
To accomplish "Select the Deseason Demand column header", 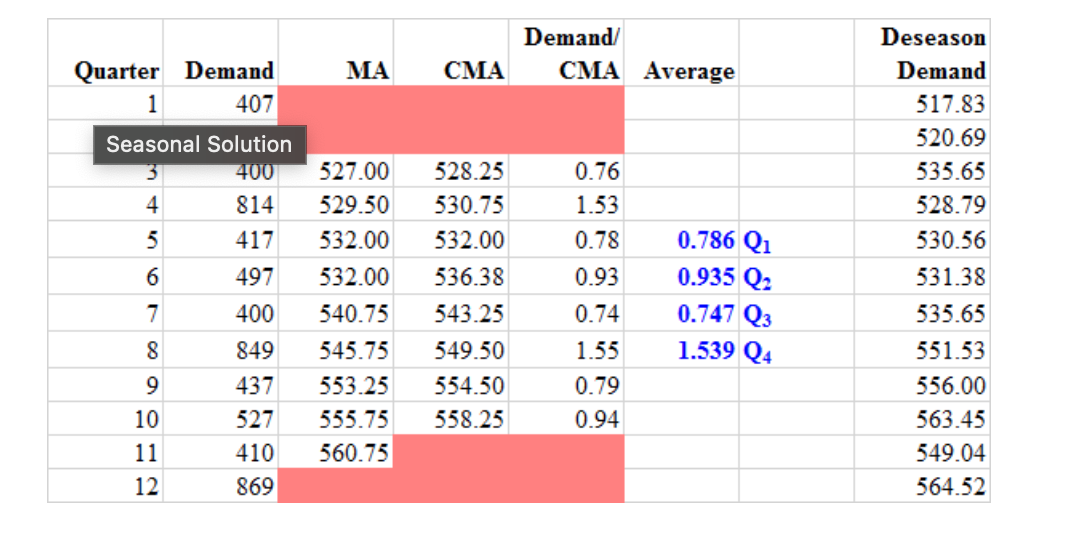I will [933, 53].
